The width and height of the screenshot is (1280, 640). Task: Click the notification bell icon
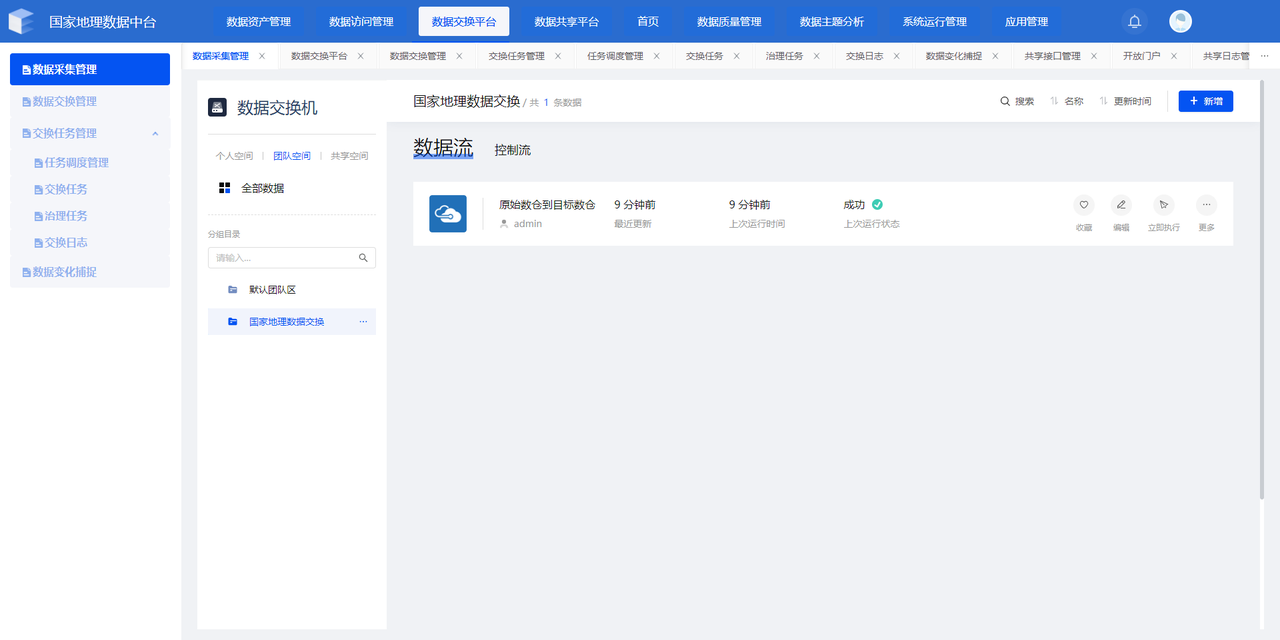pyautogui.click(x=1134, y=22)
